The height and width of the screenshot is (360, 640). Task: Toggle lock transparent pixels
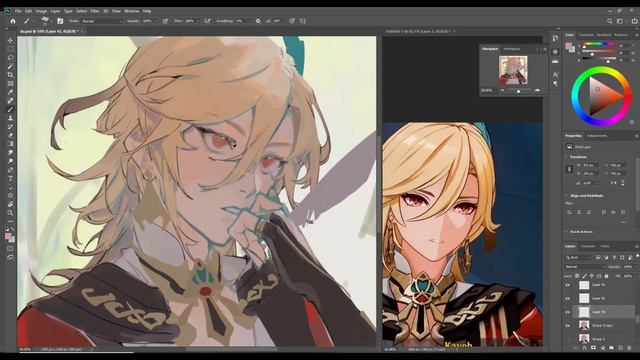tap(577, 276)
